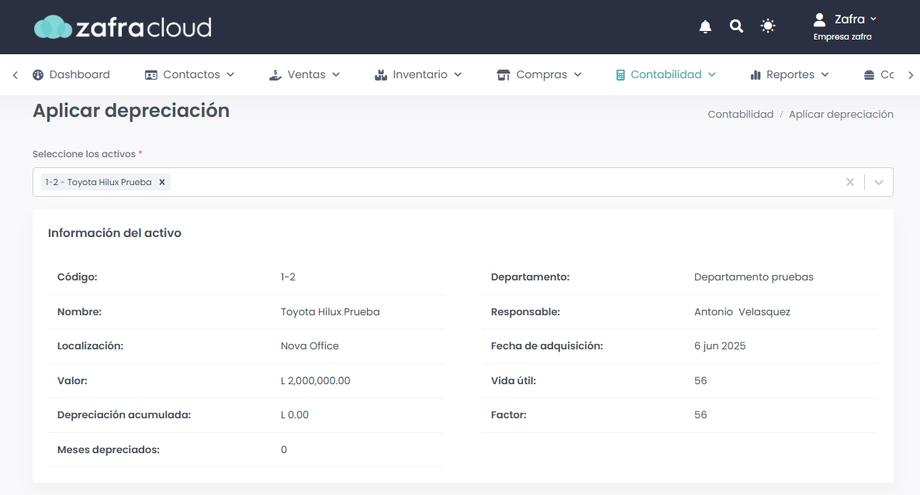Image resolution: width=920 pixels, height=495 pixels.
Task: Expand the Reportes menu
Action: [790, 75]
